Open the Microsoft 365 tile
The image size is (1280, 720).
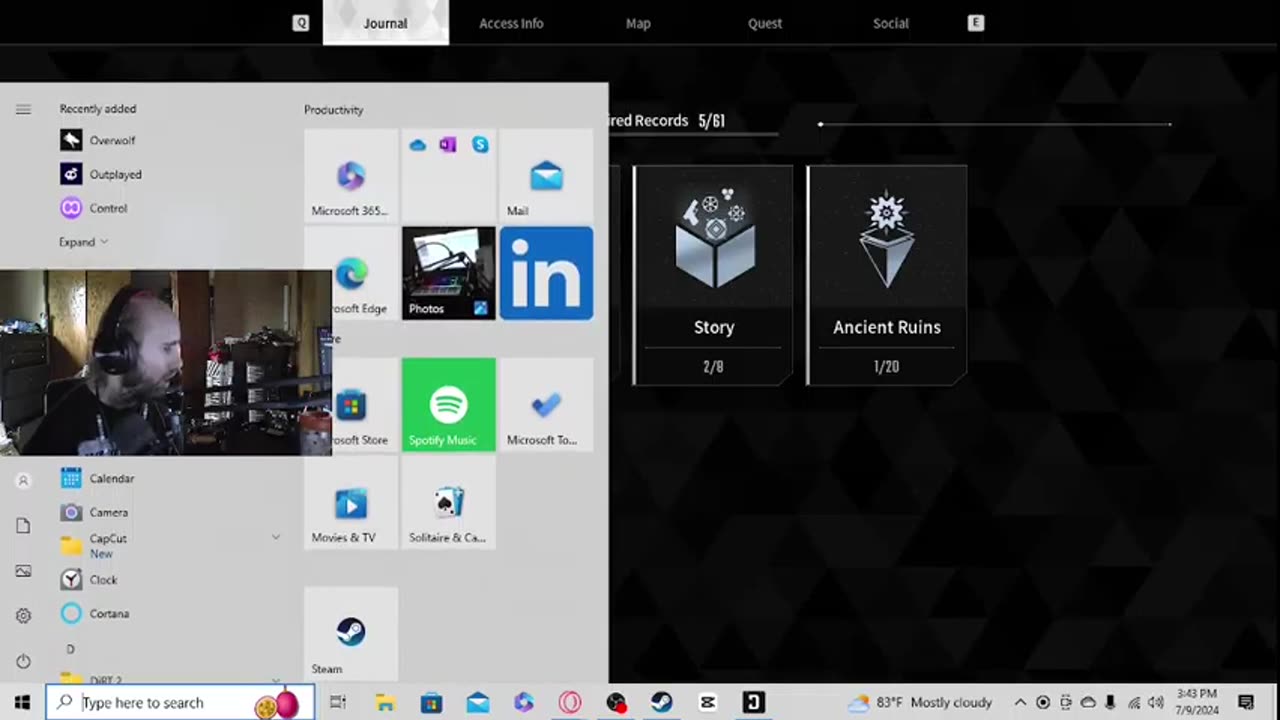(350, 175)
